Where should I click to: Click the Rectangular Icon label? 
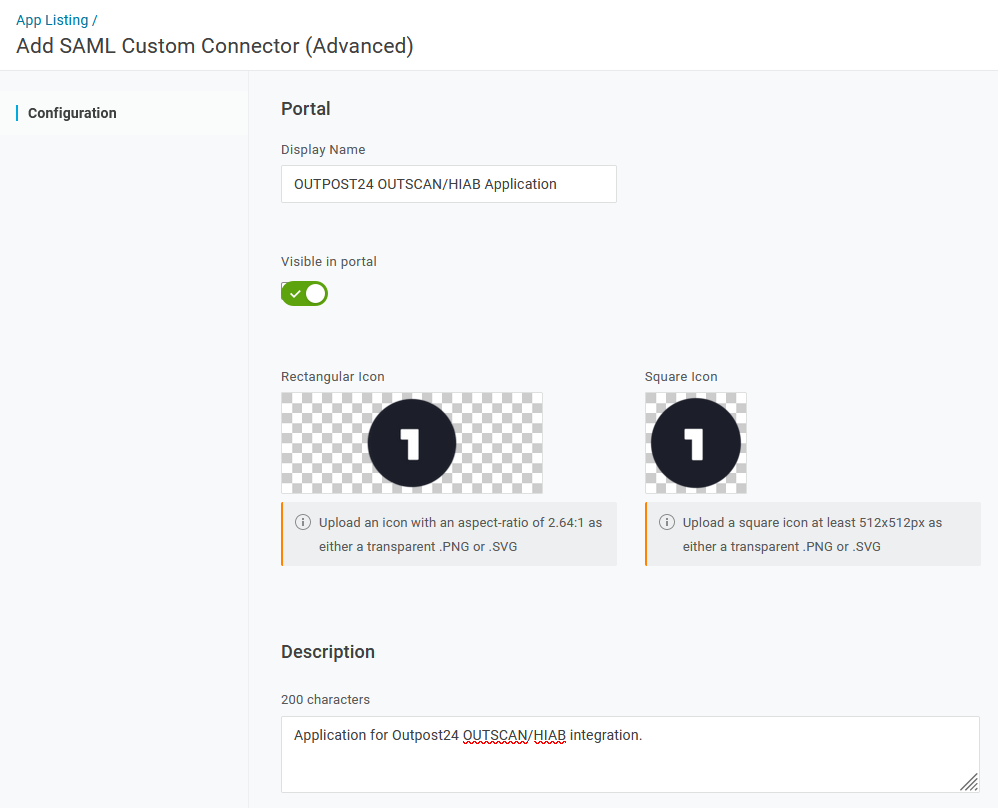[333, 377]
